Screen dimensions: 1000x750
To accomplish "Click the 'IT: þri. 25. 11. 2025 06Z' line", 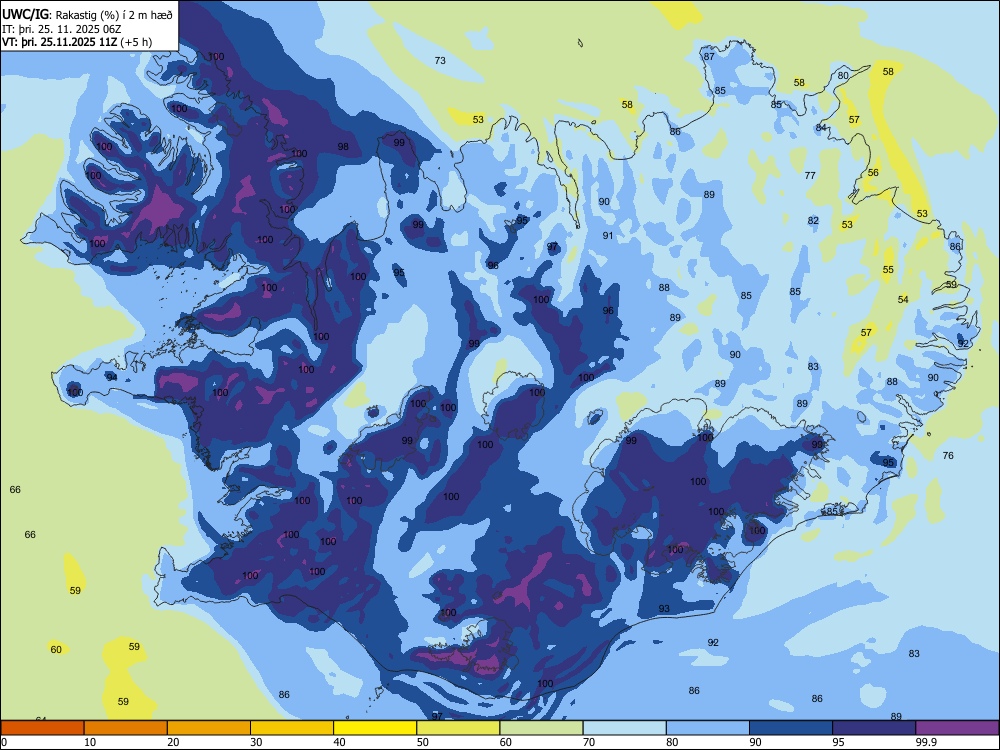I will point(61,29).
